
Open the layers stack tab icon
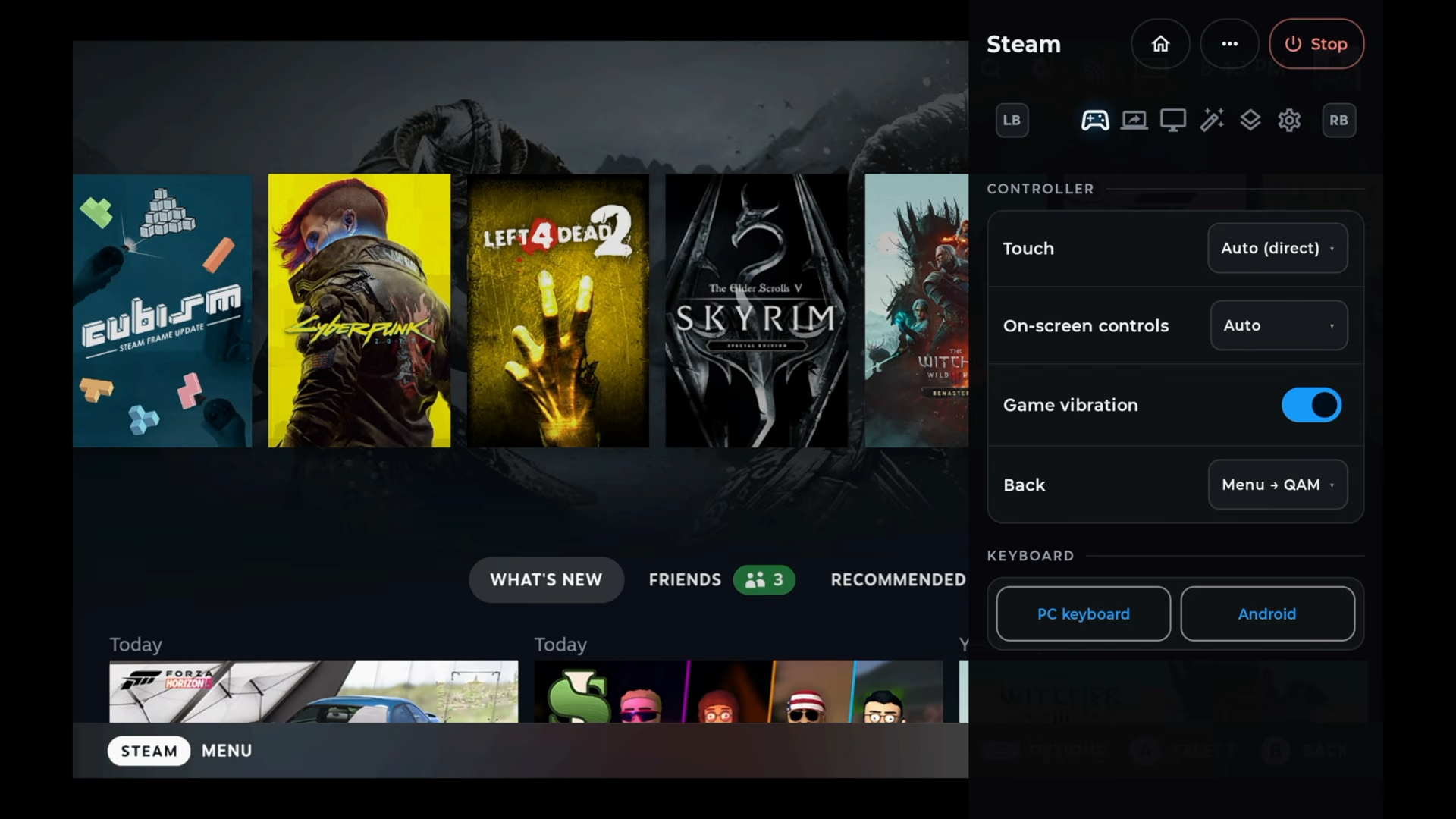(1250, 120)
